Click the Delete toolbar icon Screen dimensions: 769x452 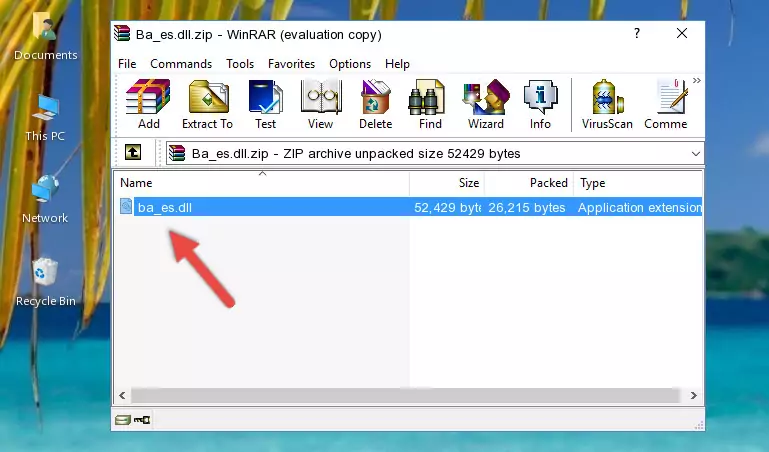[375, 104]
